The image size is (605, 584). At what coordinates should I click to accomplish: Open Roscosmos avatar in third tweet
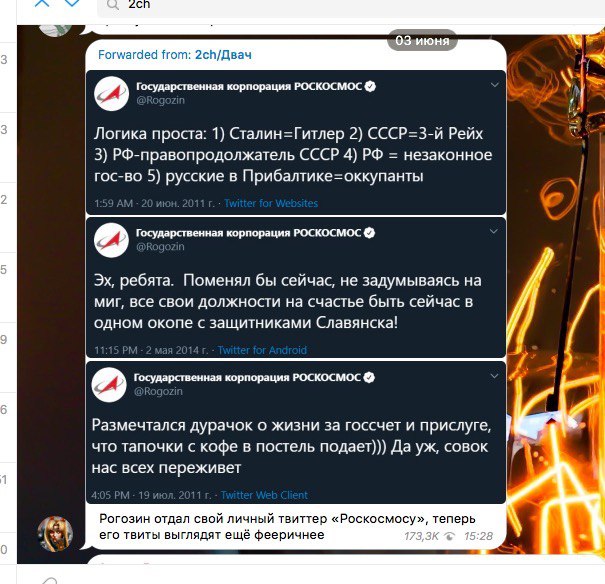point(109,385)
